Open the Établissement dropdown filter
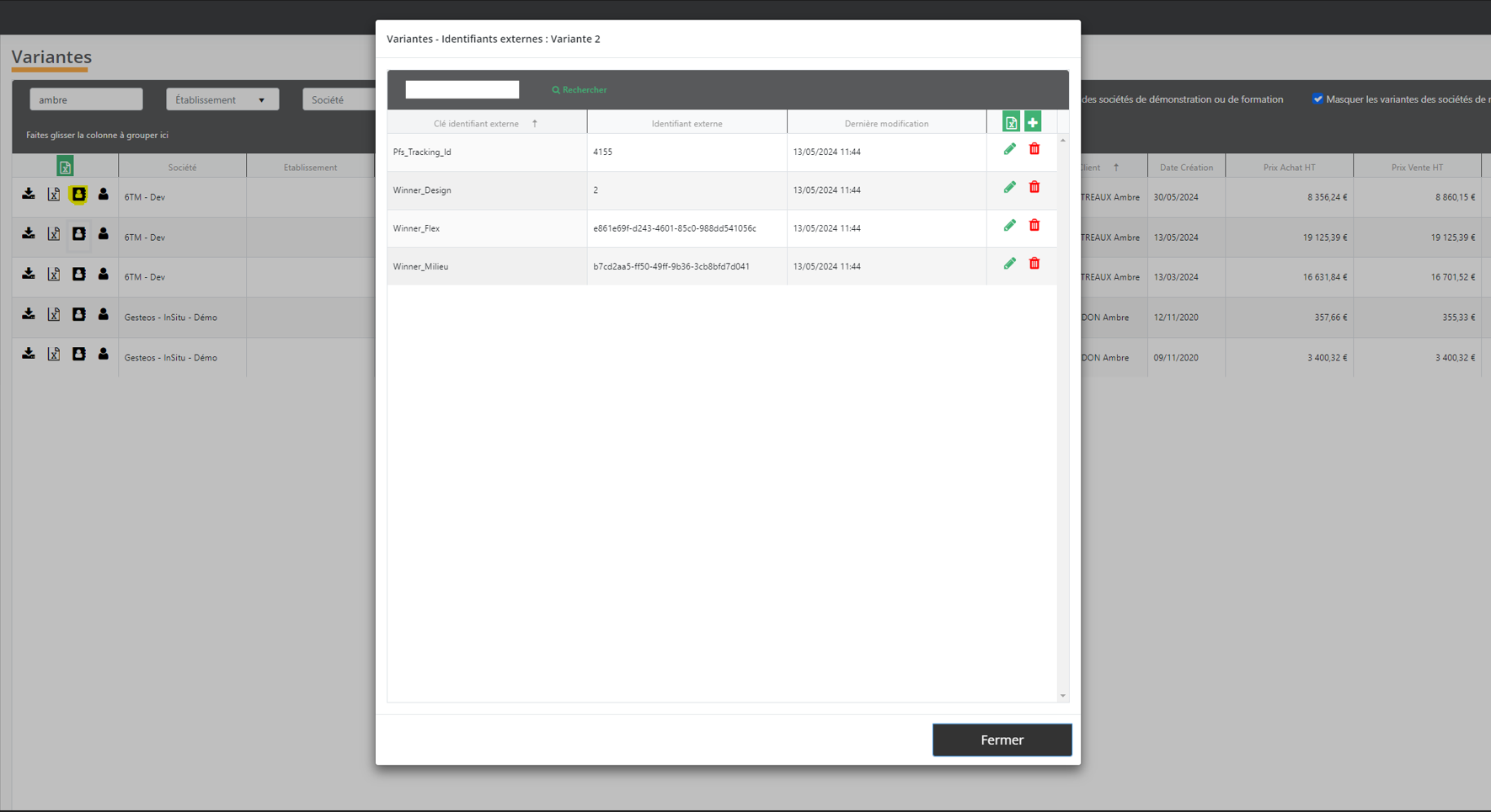The width and height of the screenshot is (1491, 812). point(222,99)
